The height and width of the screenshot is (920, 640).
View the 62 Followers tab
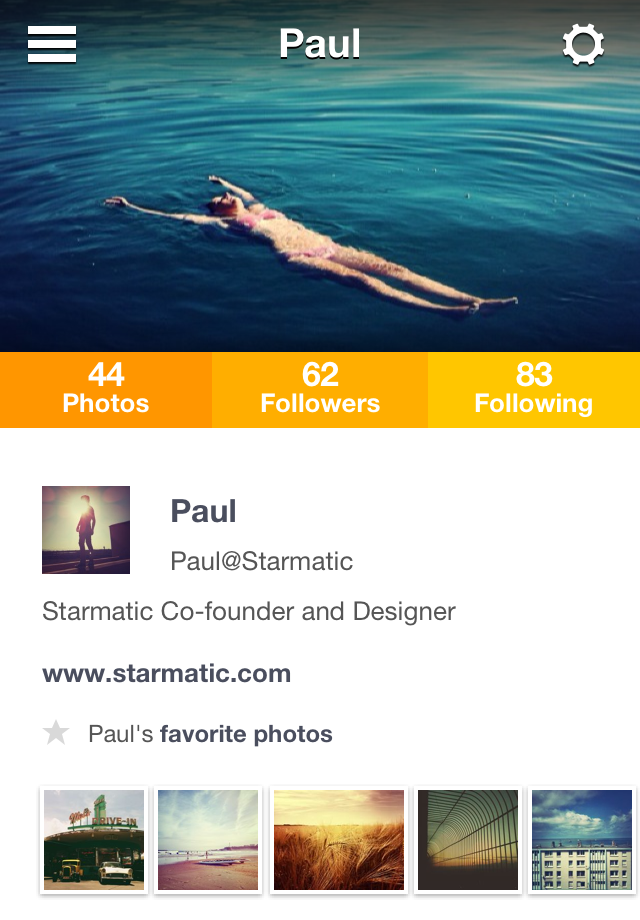click(320, 390)
